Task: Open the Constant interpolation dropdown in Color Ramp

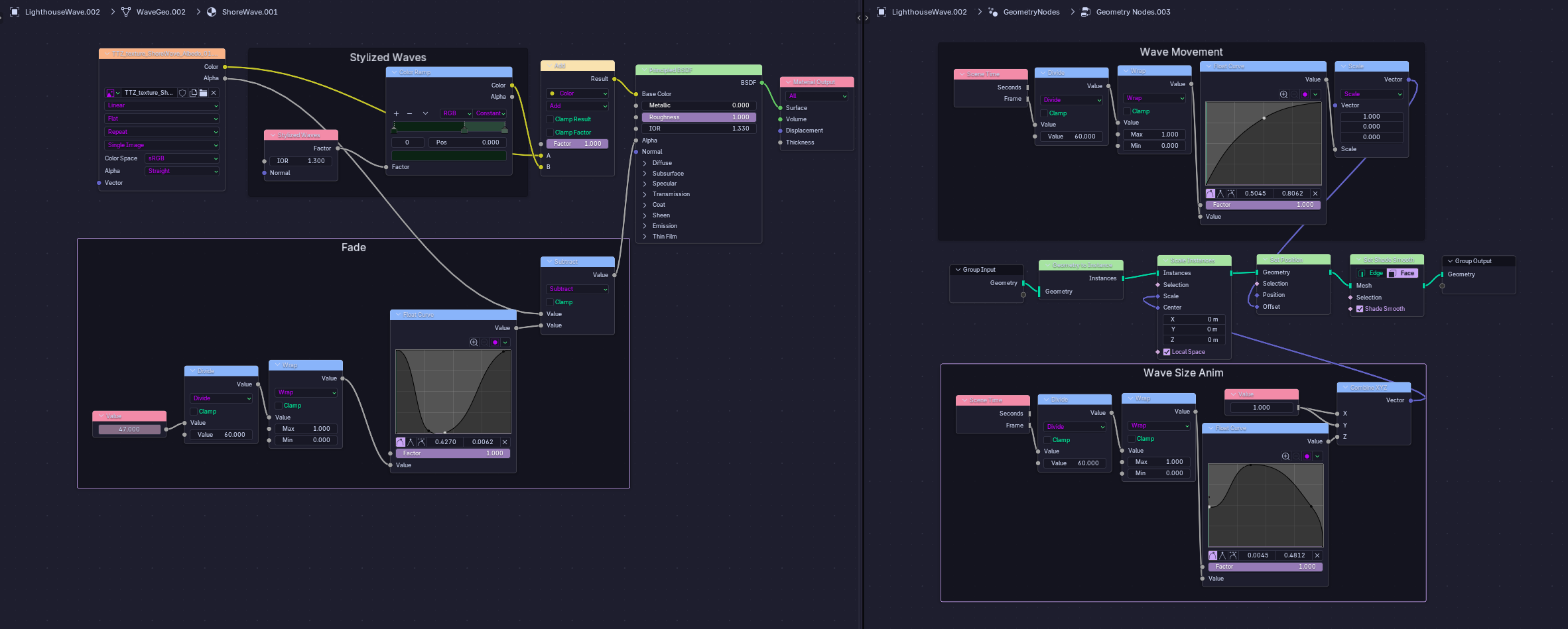Action: click(491, 113)
